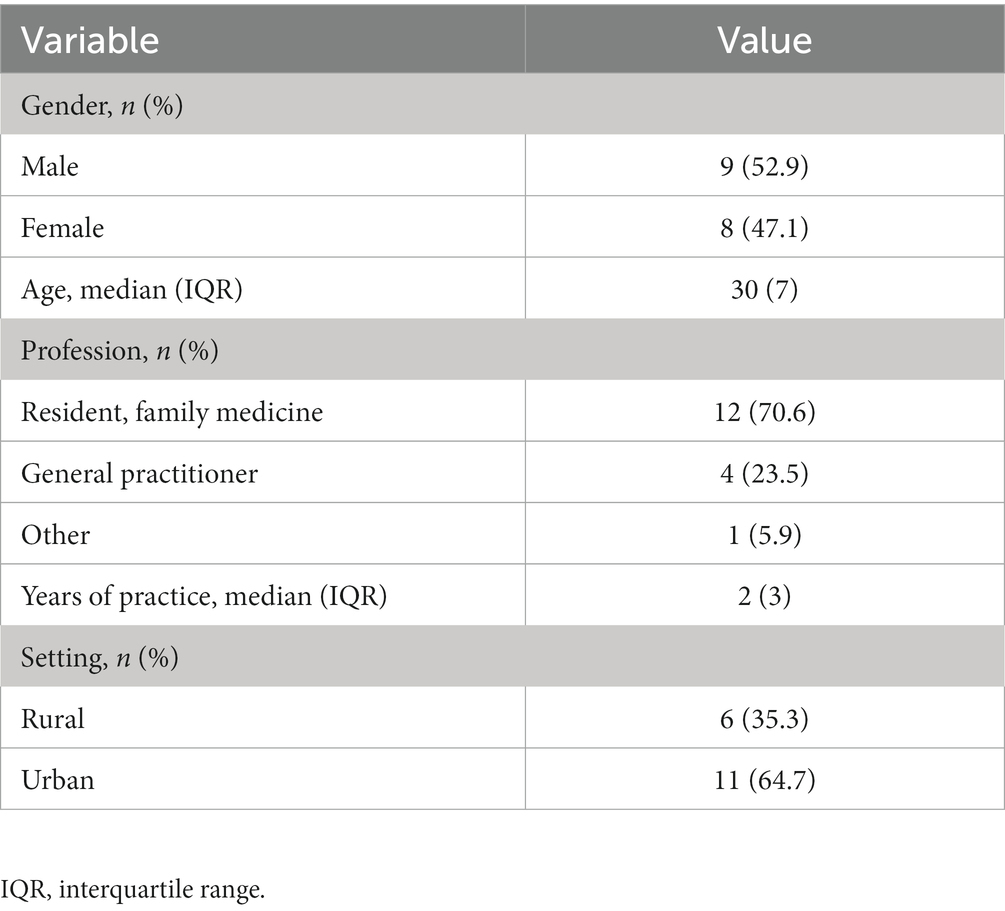Select the Gender, n (%) section row
The width and height of the screenshot is (1005, 911).
pos(502,104)
